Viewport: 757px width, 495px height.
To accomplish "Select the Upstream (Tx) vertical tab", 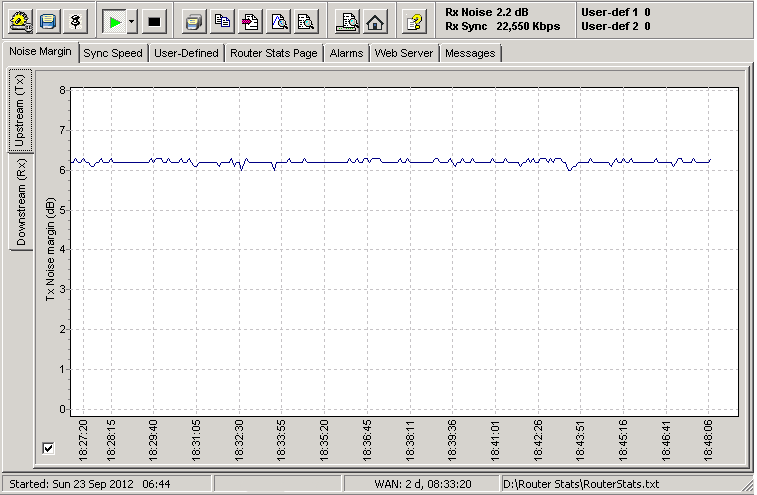I will click(21, 111).
